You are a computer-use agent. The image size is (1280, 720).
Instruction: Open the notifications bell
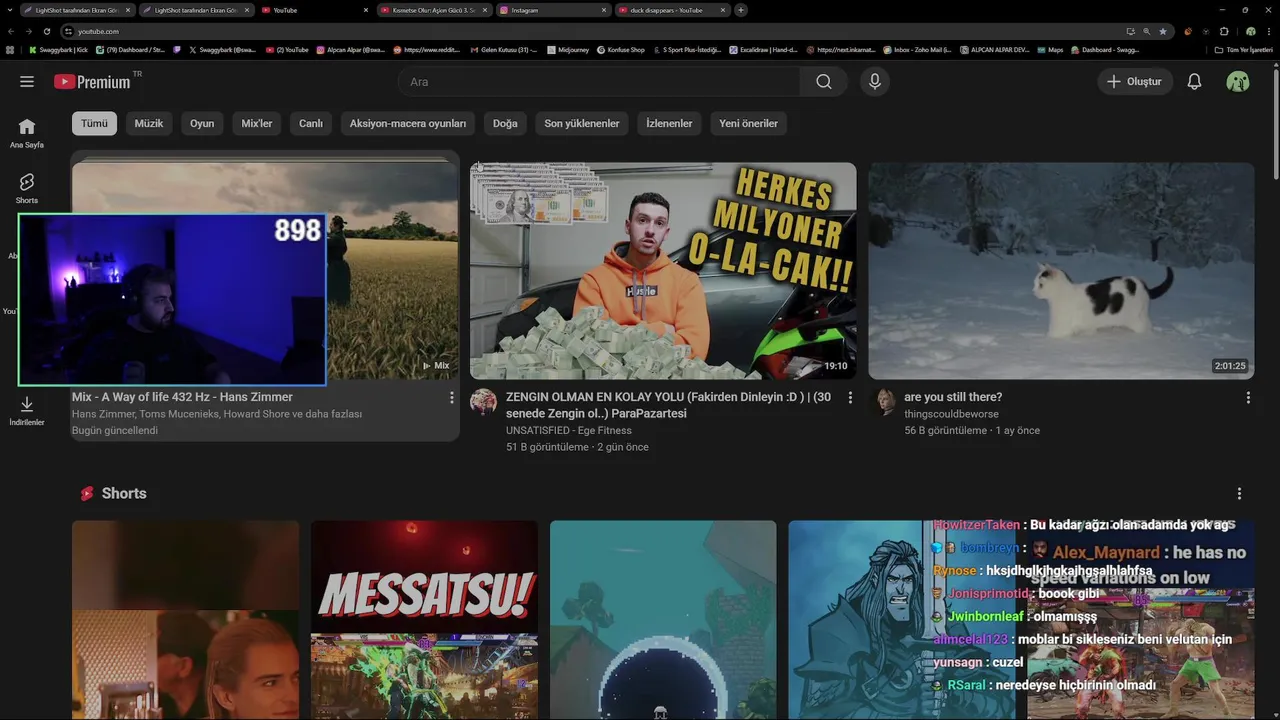[x=1194, y=82]
